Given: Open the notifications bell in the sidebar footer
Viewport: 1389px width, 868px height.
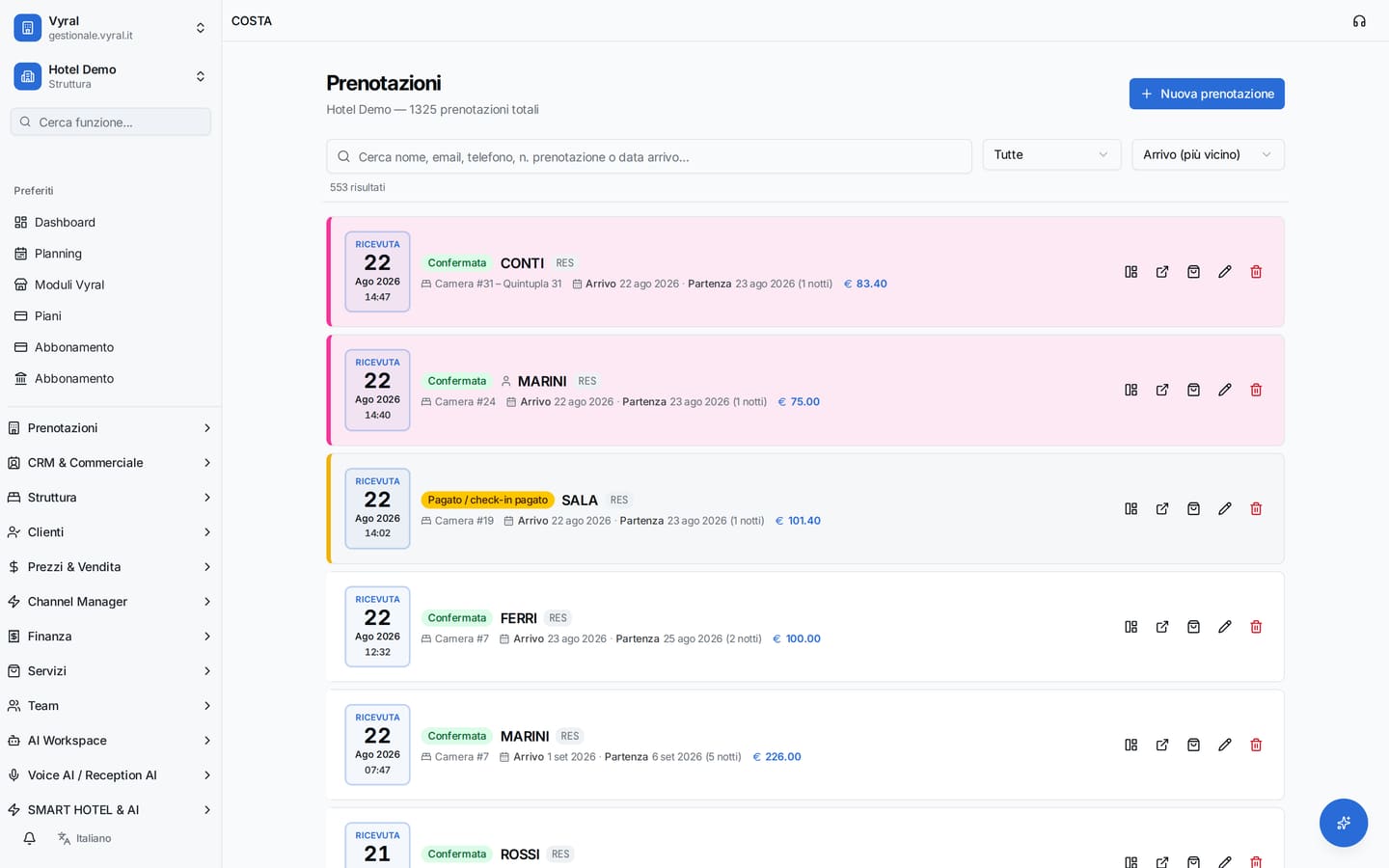Looking at the screenshot, I should [x=30, y=838].
